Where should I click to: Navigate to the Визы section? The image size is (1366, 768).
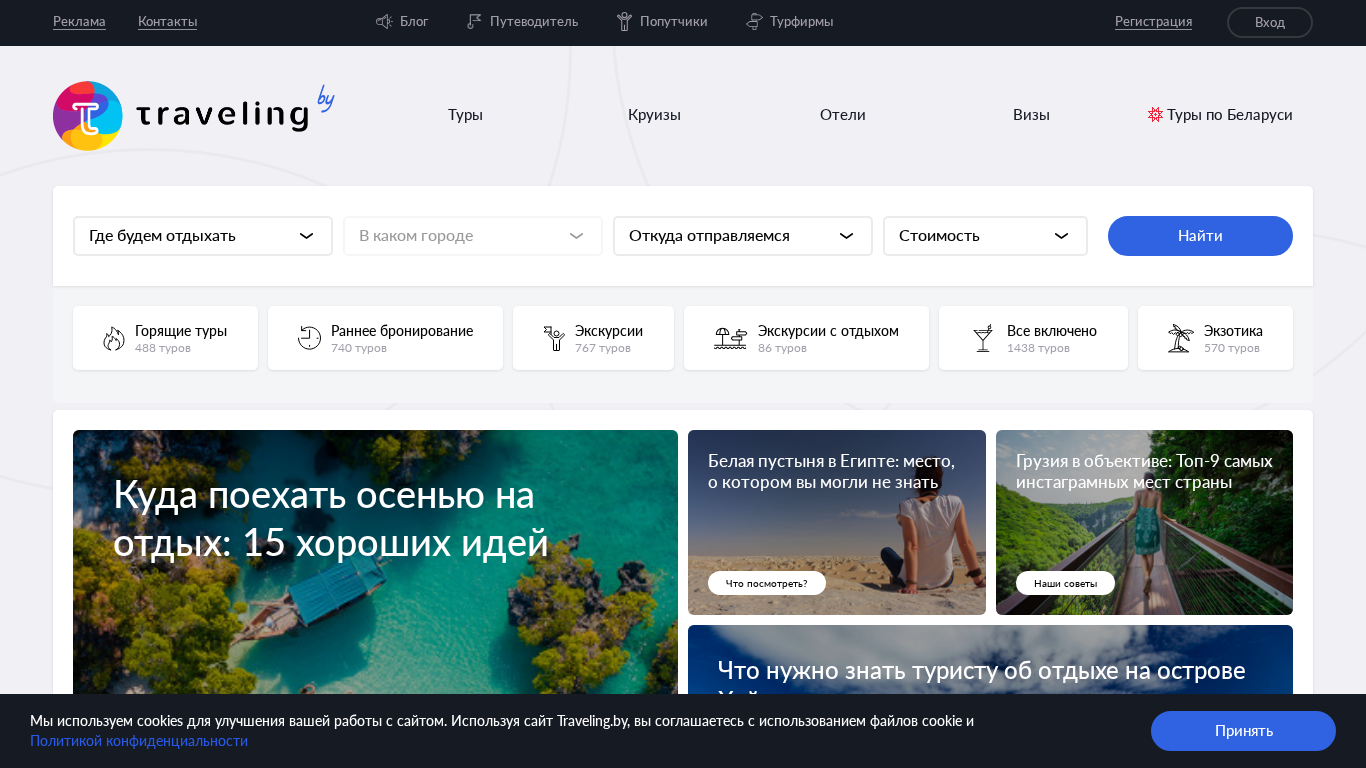[x=1031, y=115]
